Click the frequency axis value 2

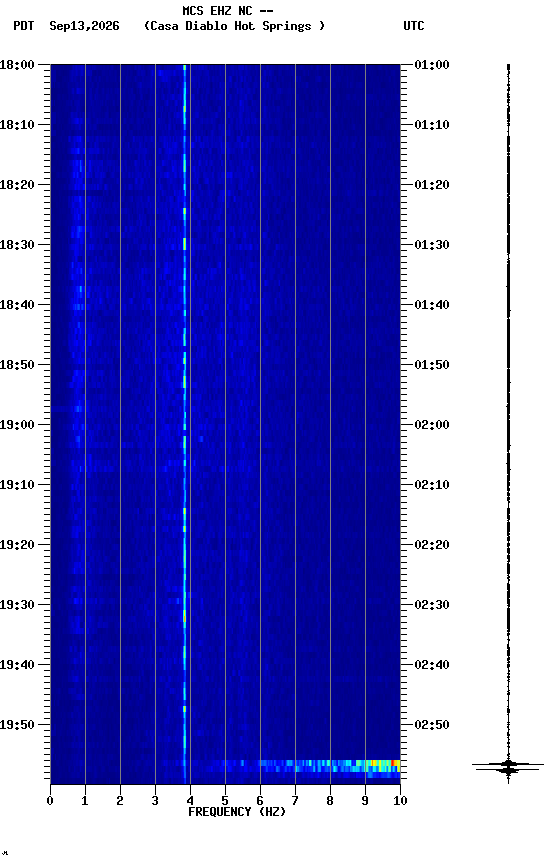(x=120, y=801)
